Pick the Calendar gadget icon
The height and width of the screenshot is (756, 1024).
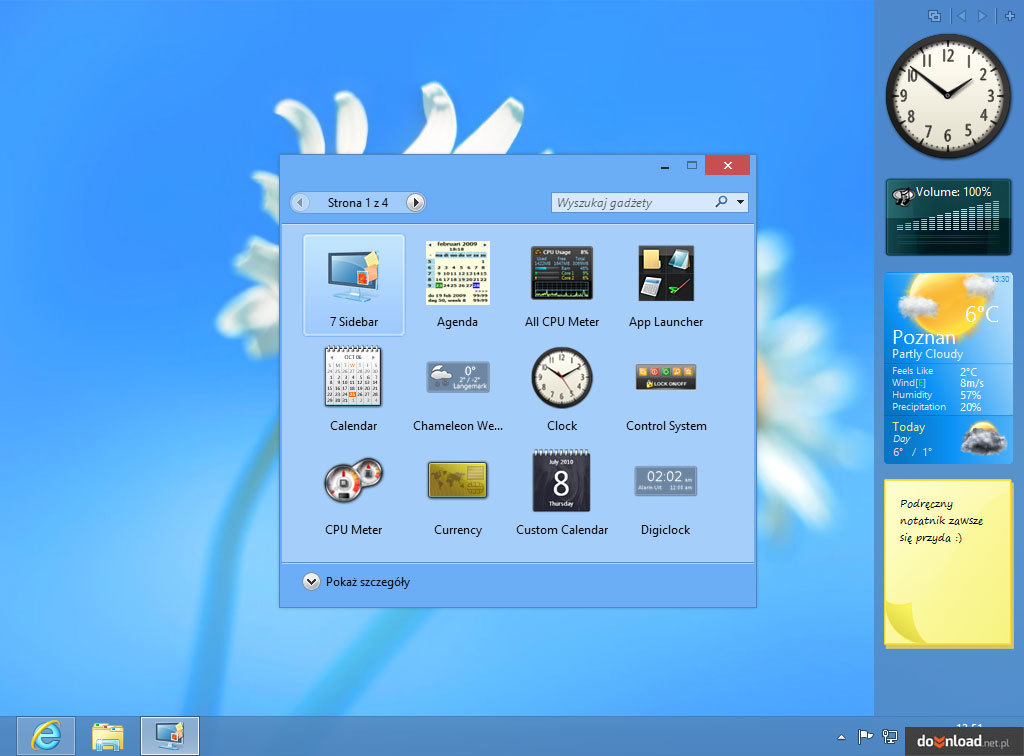tap(353, 377)
